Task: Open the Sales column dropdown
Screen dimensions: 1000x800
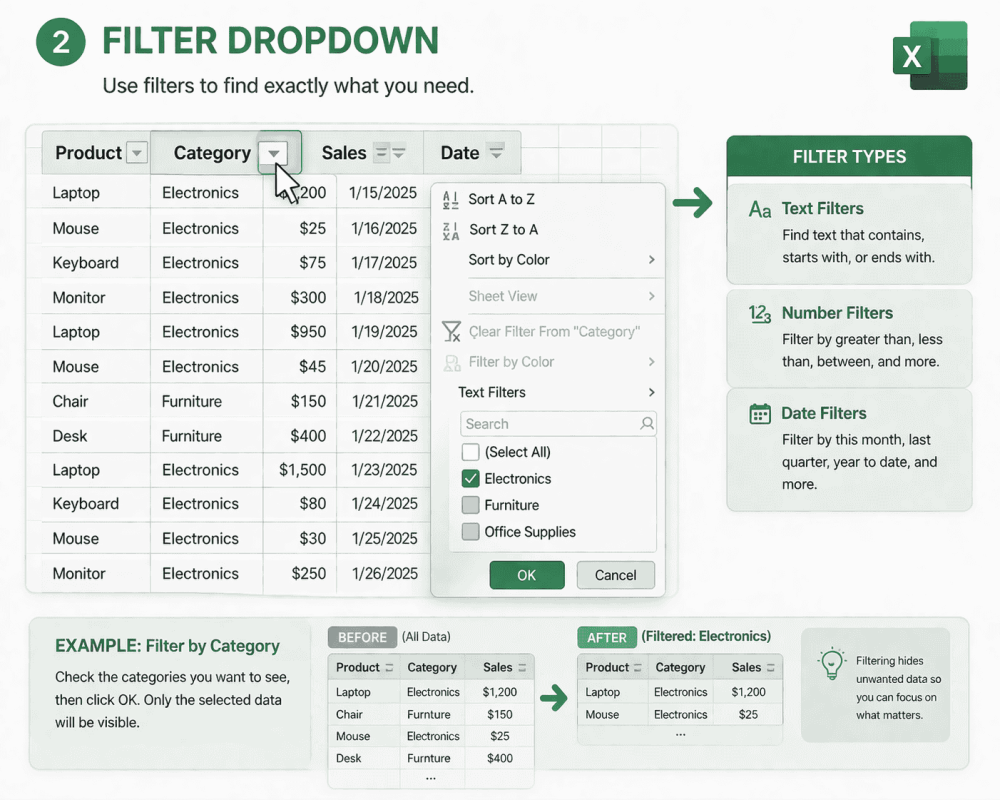Action: tap(398, 152)
